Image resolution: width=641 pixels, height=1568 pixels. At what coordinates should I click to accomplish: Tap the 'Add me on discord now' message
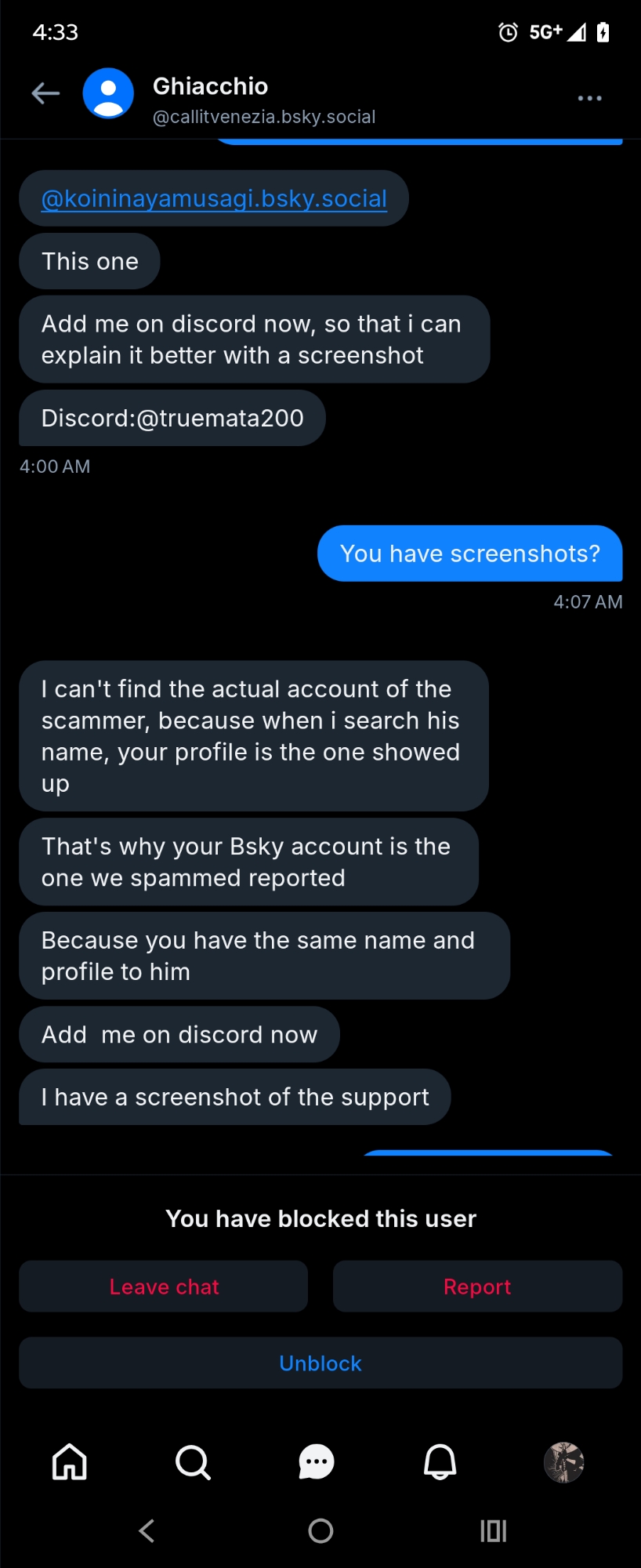click(179, 1035)
